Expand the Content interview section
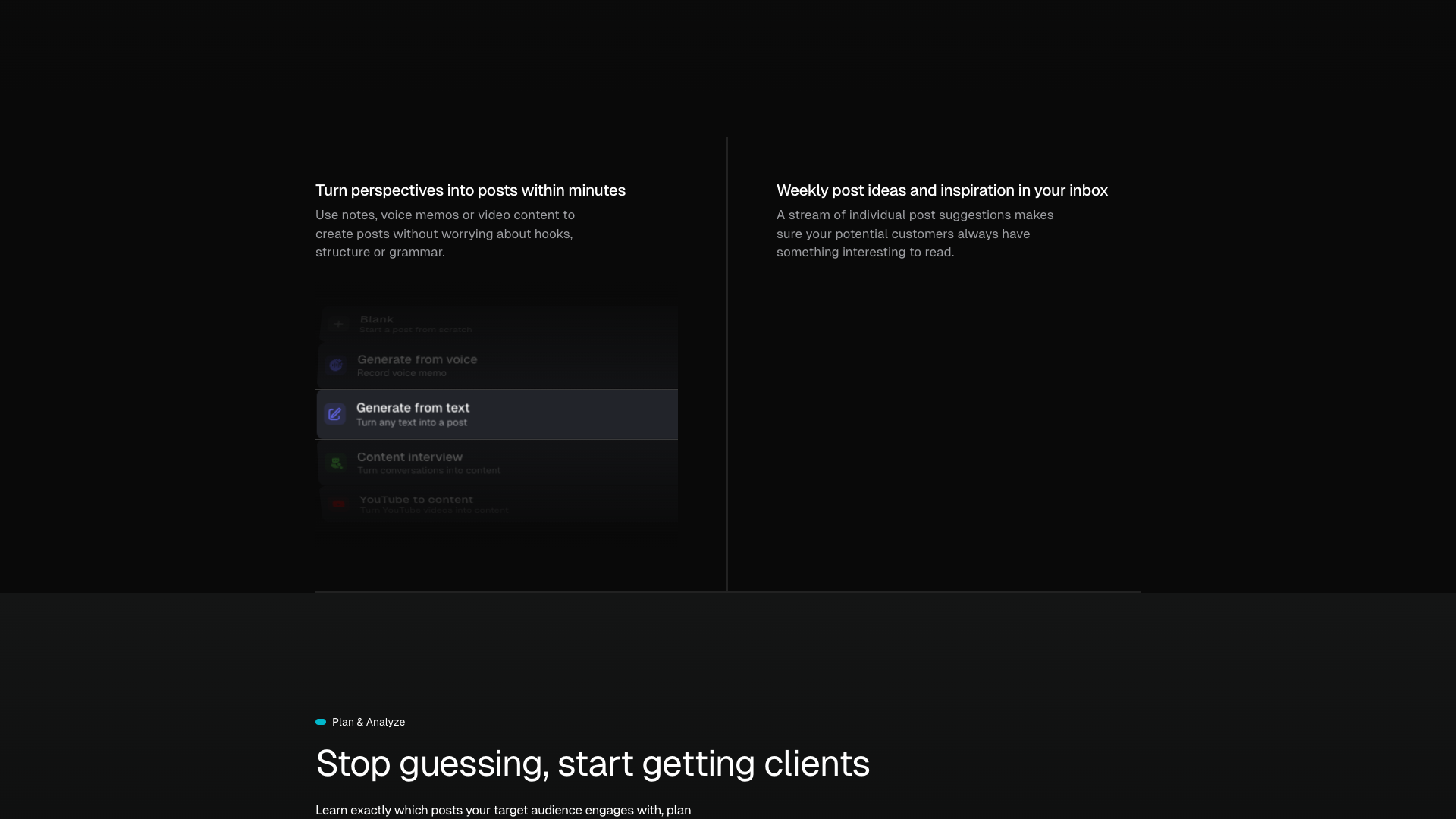Image resolution: width=1456 pixels, height=819 pixels. [x=497, y=463]
